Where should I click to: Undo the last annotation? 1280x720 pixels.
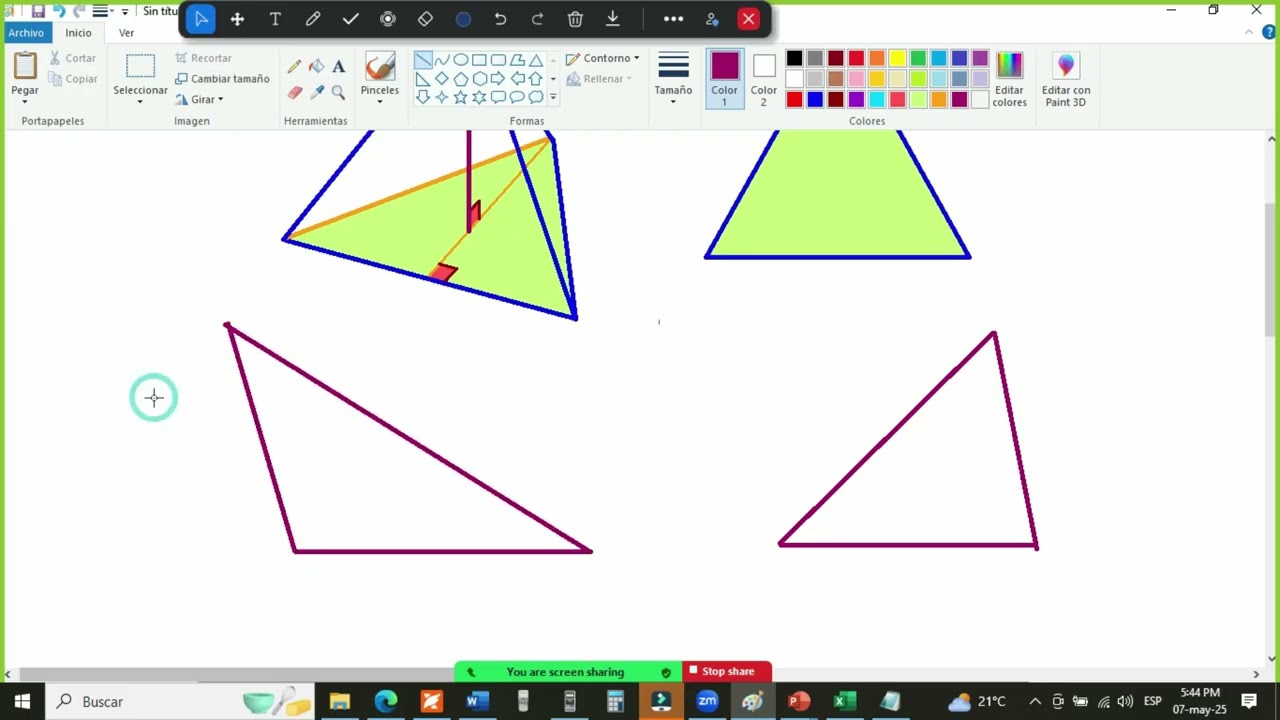coord(500,19)
